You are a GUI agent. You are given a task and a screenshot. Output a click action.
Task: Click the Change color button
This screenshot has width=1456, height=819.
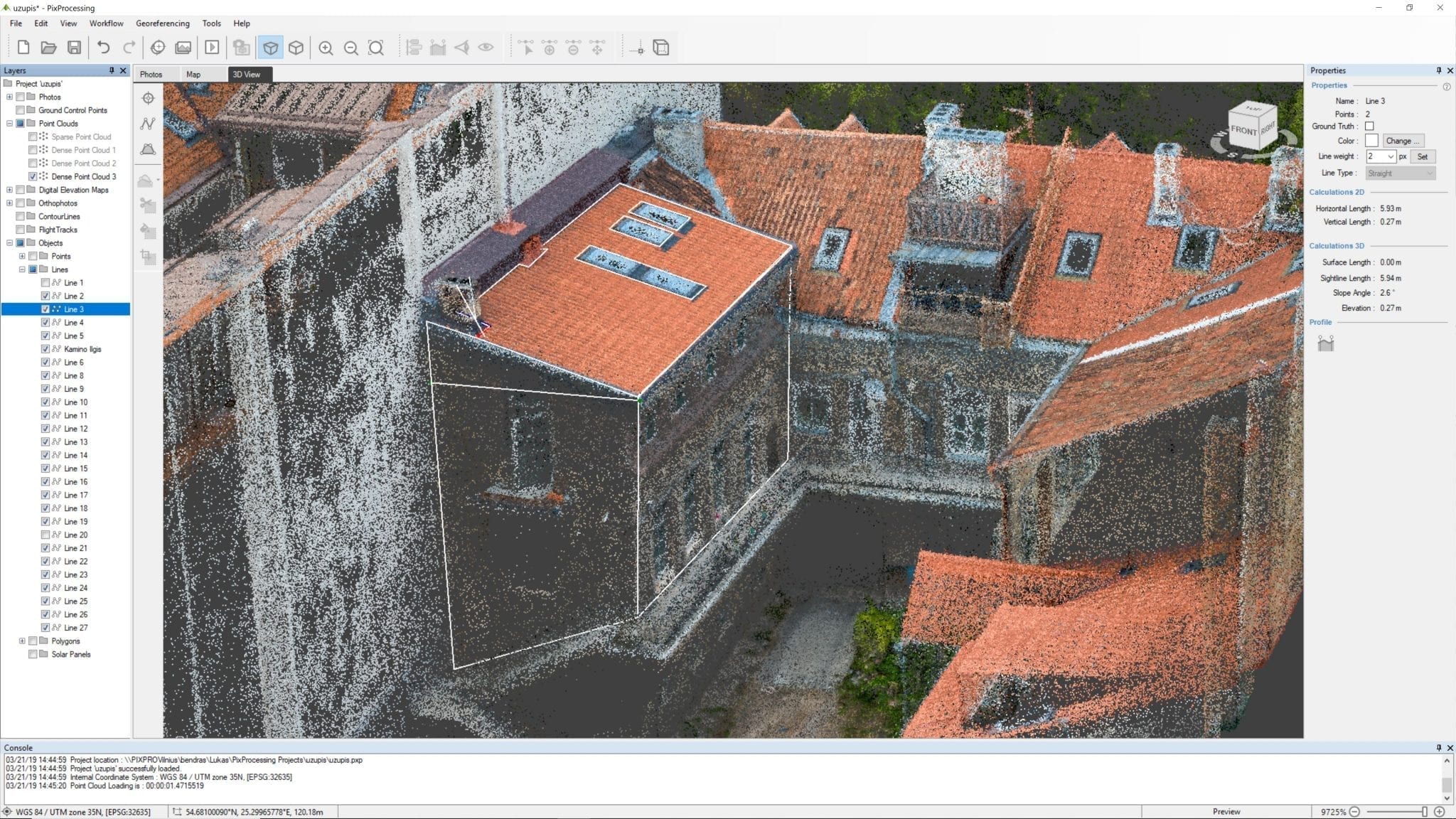coord(1403,141)
